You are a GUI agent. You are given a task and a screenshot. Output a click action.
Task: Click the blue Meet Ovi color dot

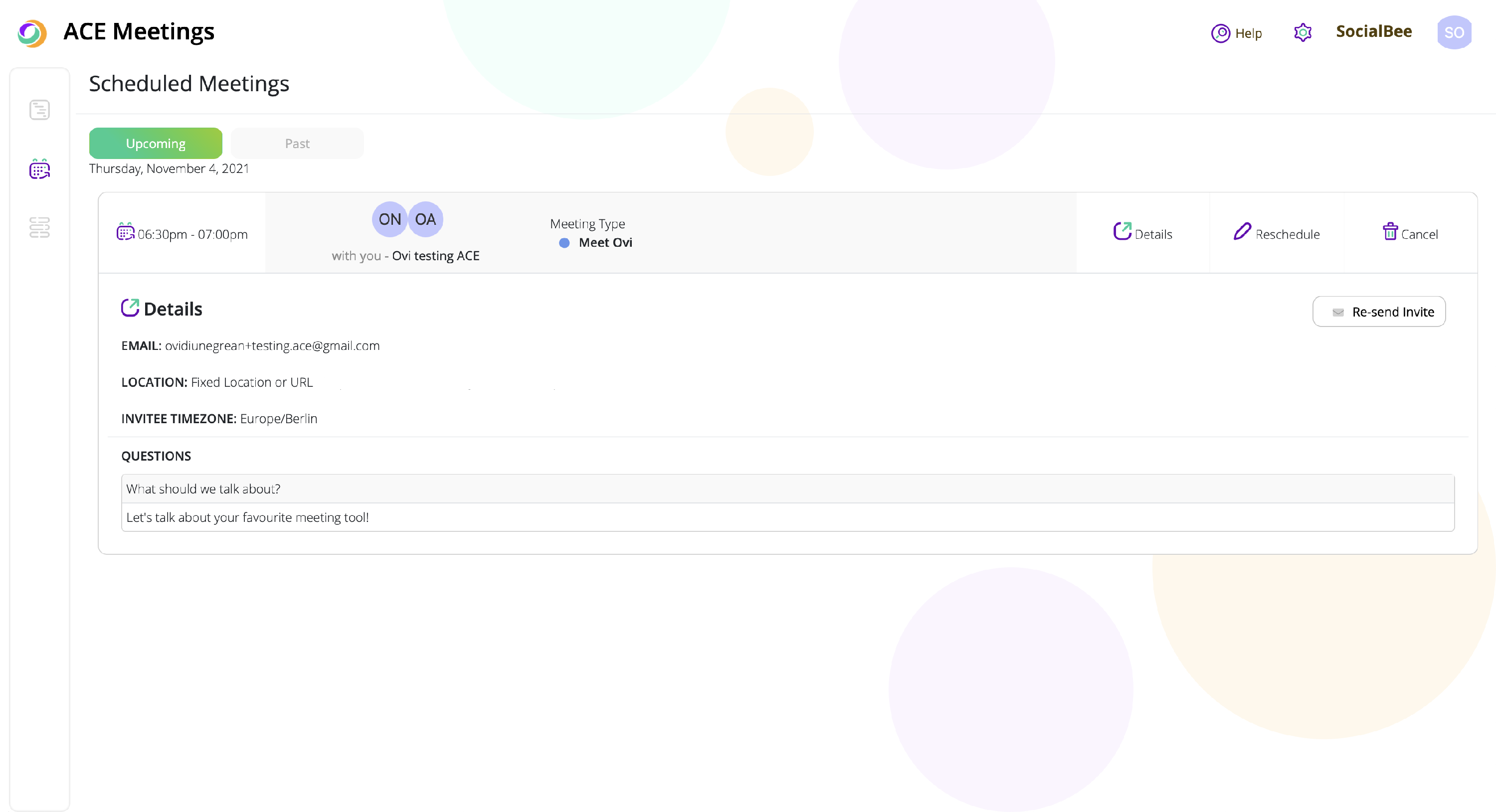tap(564, 243)
